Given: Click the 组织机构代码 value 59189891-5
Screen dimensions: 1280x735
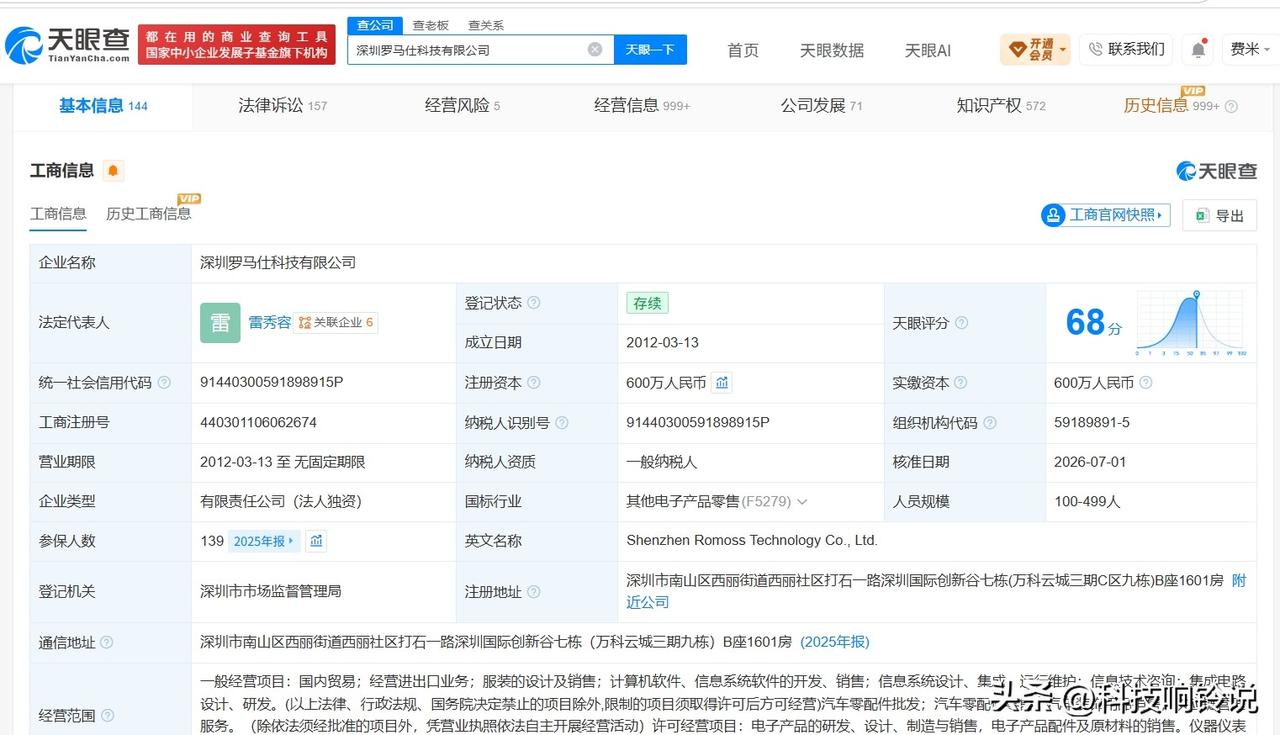Looking at the screenshot, I should click(1092, 422).
